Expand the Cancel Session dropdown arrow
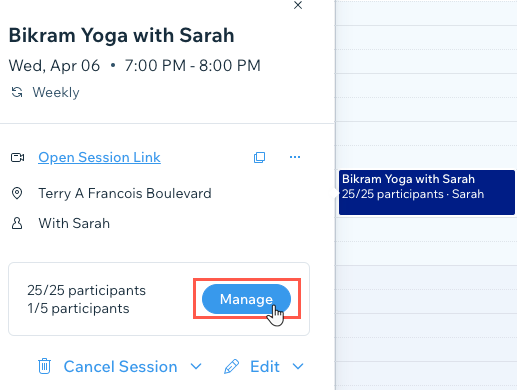The width and height of the screenshot is (517, 390). 196,367
